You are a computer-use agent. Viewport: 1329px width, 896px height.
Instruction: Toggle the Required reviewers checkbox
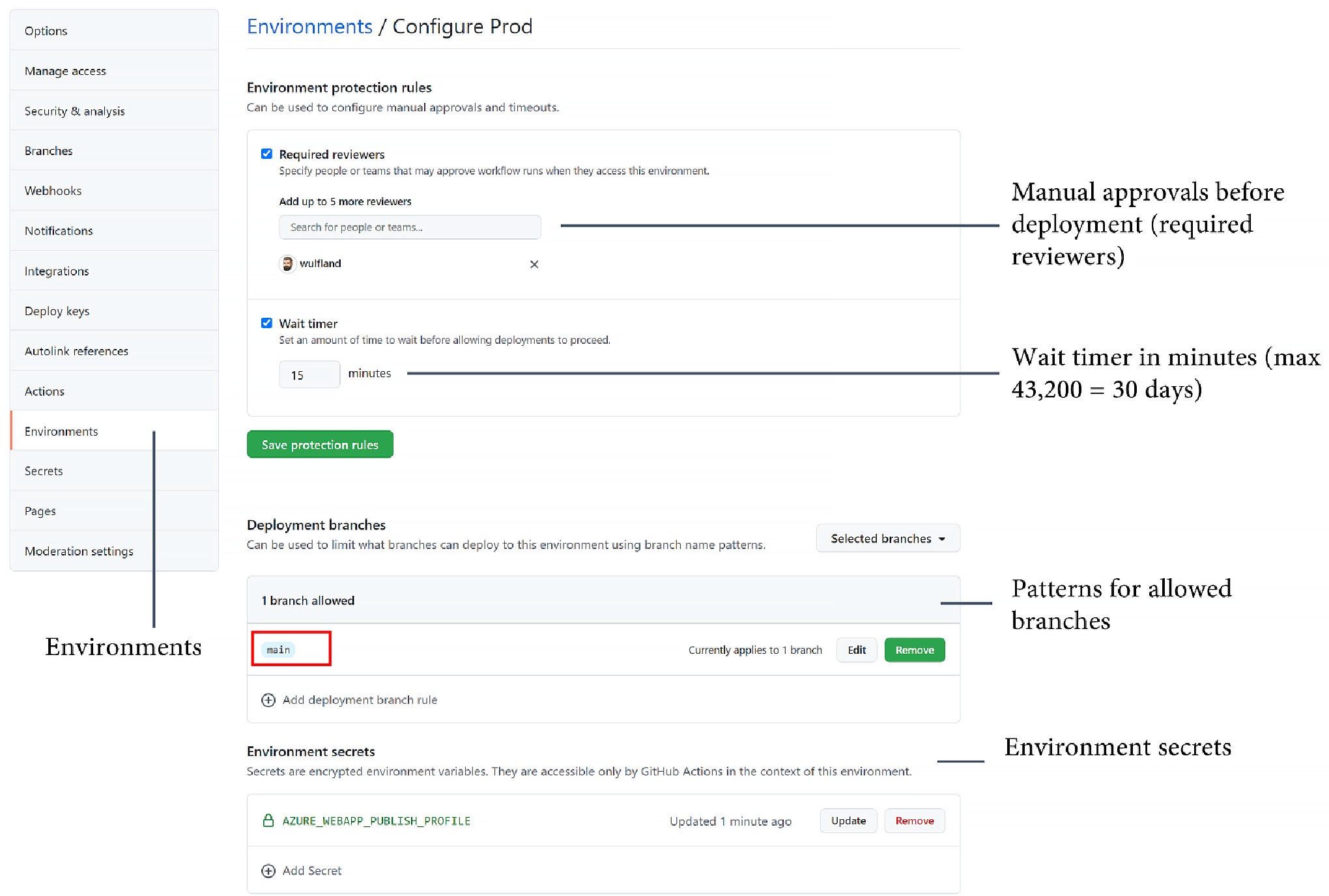(266, 154)
